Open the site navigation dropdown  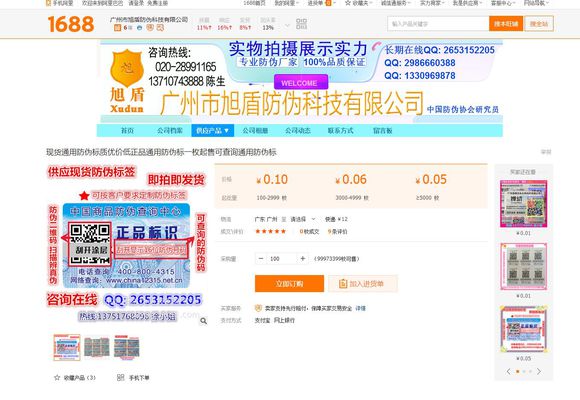pos(536,3)
